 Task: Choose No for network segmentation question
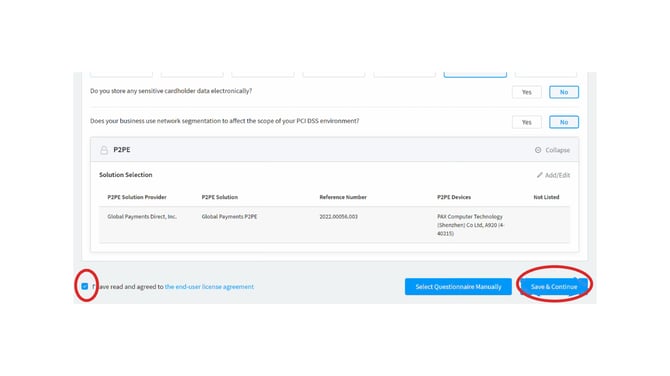click(564, 122)
